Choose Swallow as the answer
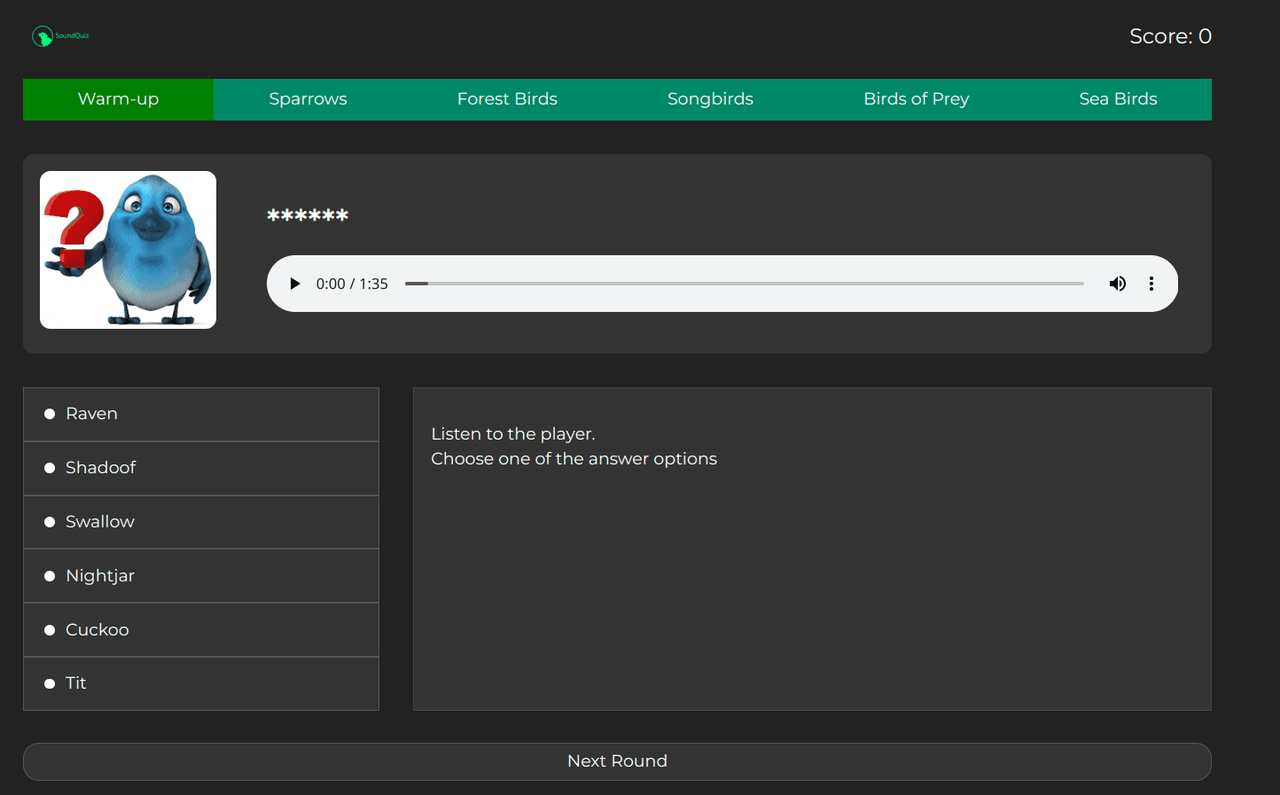1280x795 pixels. 201,522
